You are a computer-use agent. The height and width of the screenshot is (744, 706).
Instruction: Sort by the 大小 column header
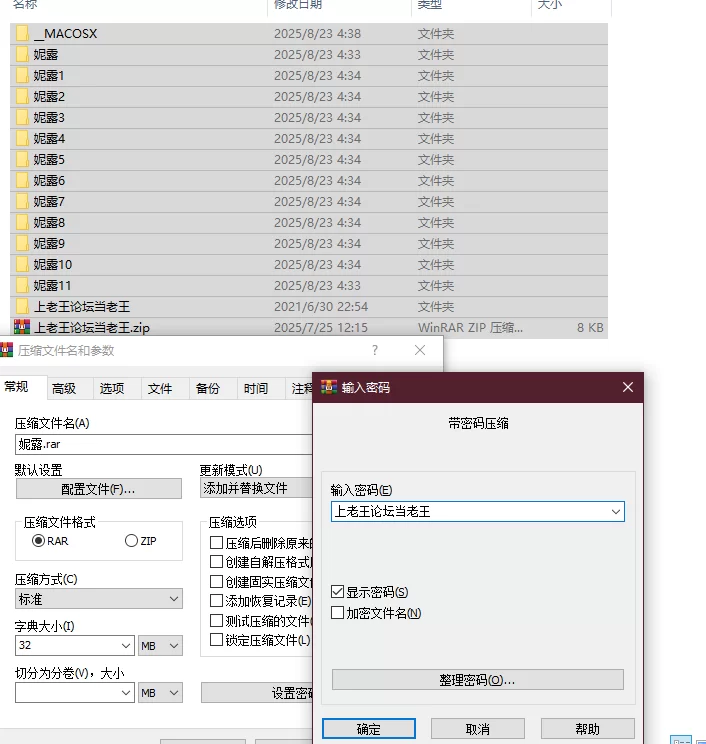pos(550,5)
